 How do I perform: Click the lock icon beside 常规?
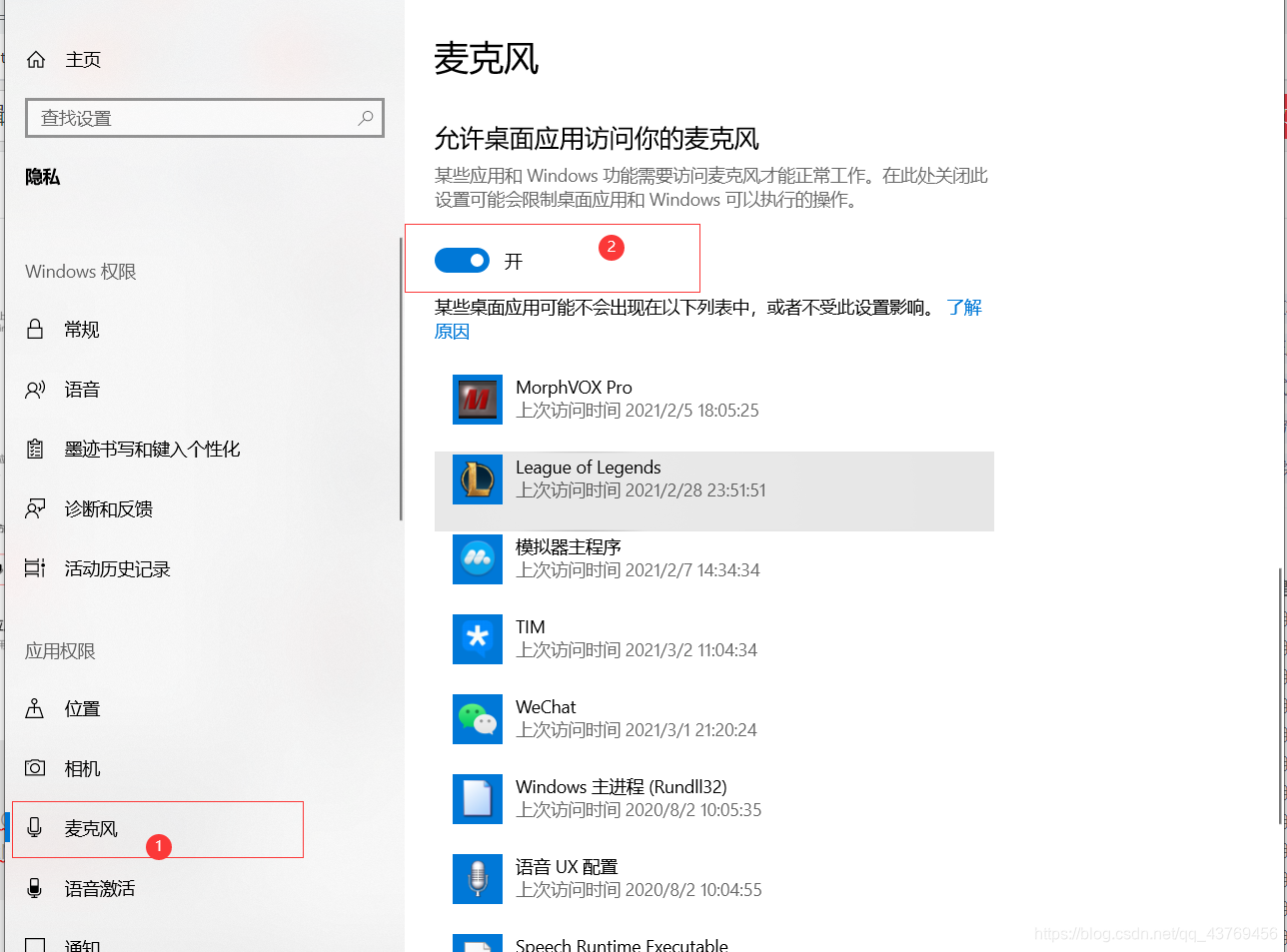coord(35,329)
